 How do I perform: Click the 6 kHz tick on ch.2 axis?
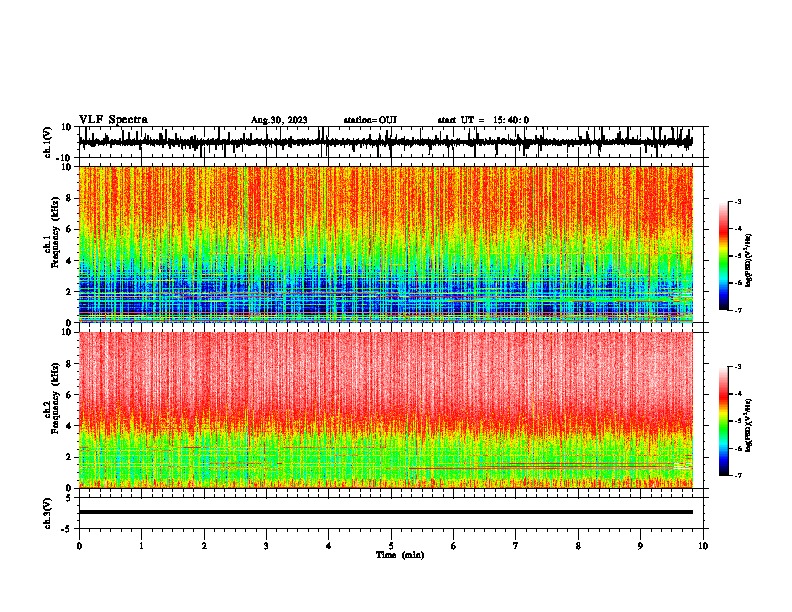click(x=71, y=395)
